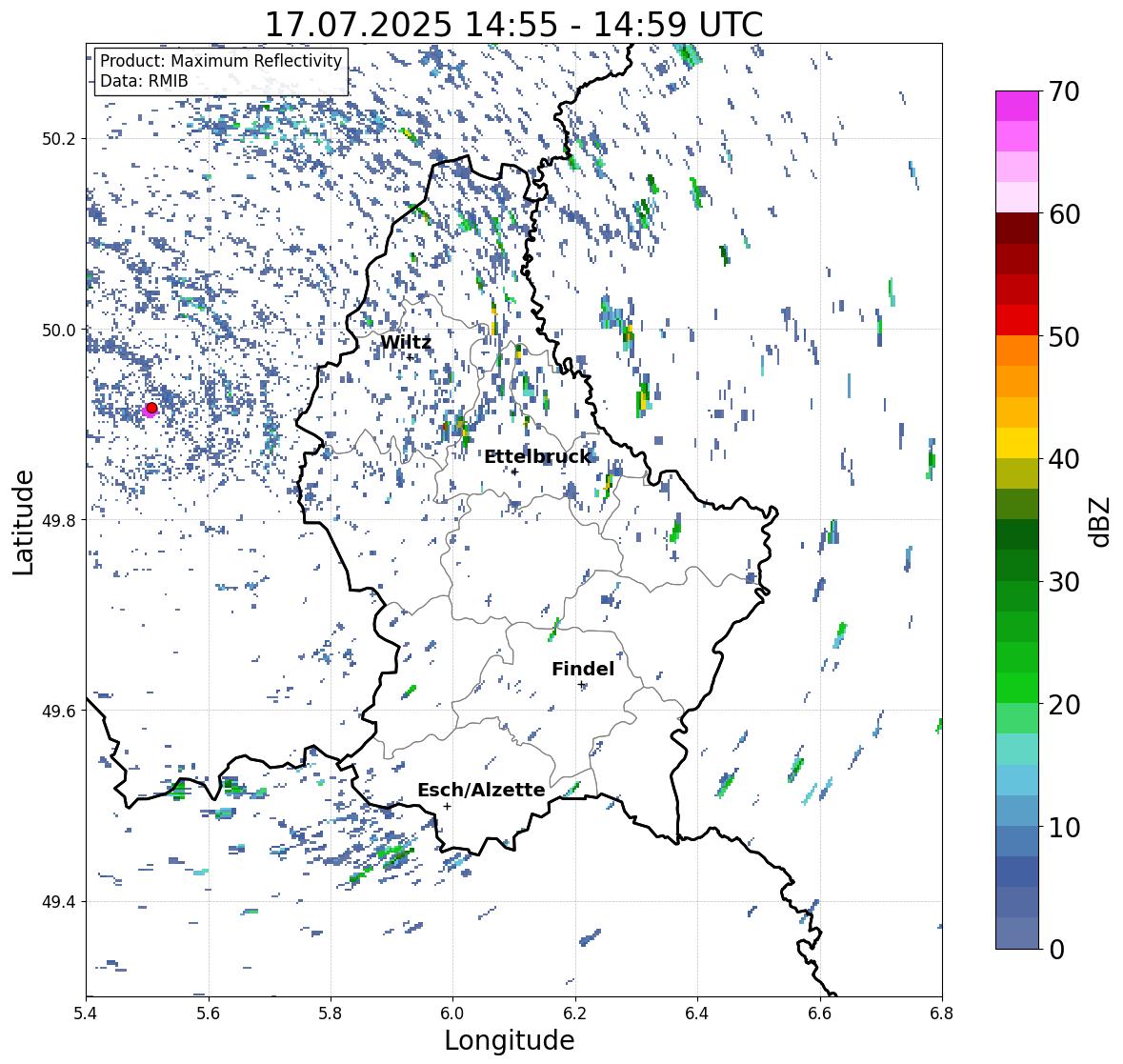Click the red dot marker on the map
The width and height of the screenshot is (1123, 1064).
(x=151, y=408)
